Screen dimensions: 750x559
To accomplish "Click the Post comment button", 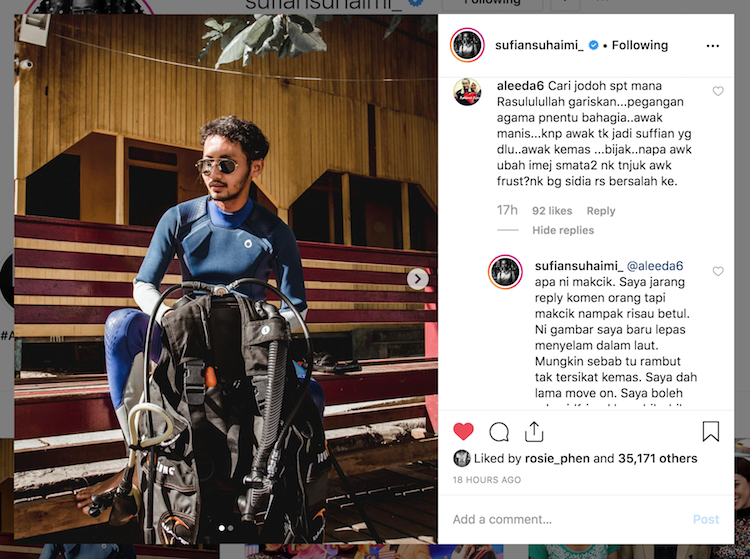I will 706,519.
